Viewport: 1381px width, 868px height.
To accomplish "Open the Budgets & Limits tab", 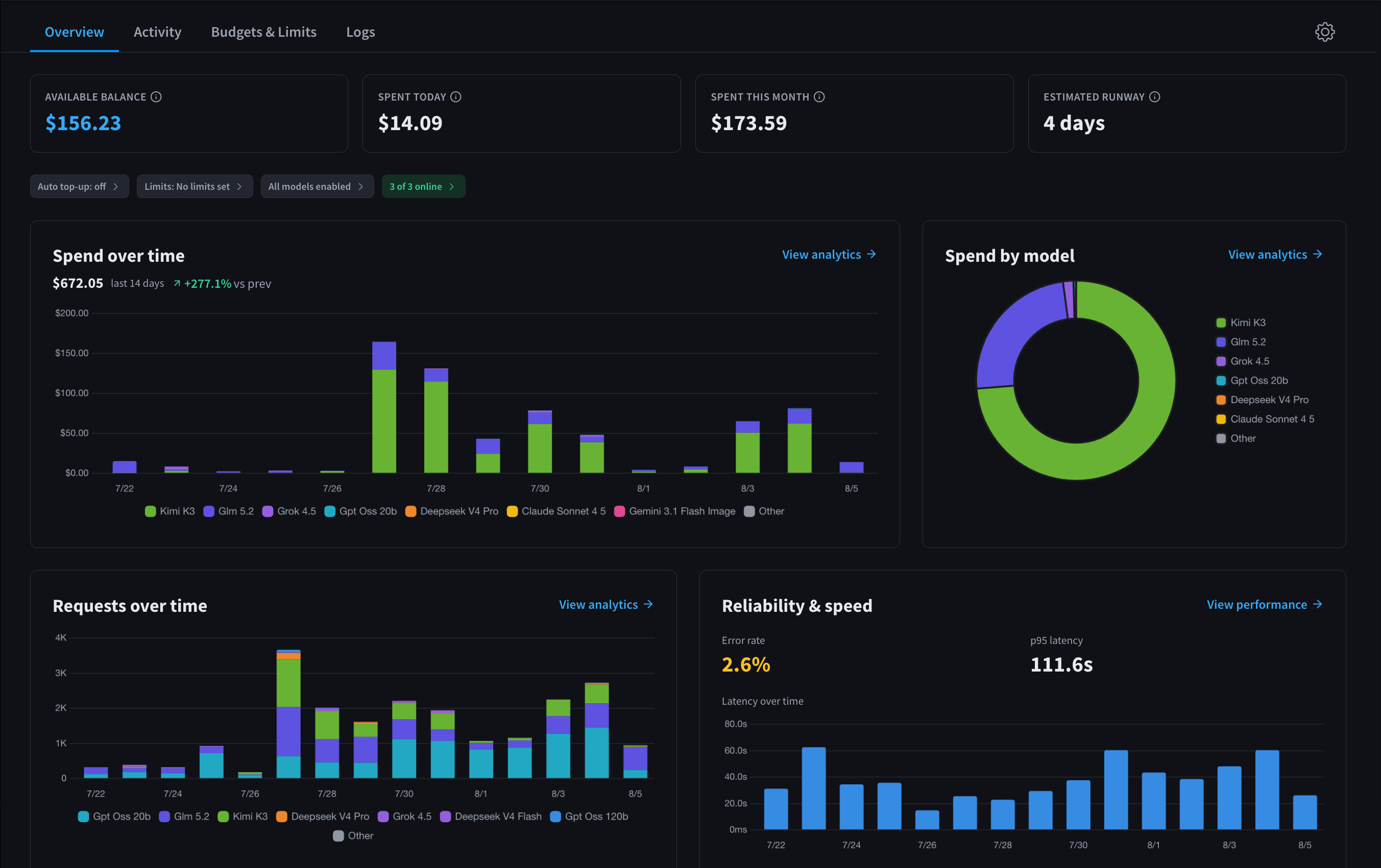I will (x=264, y=32).
